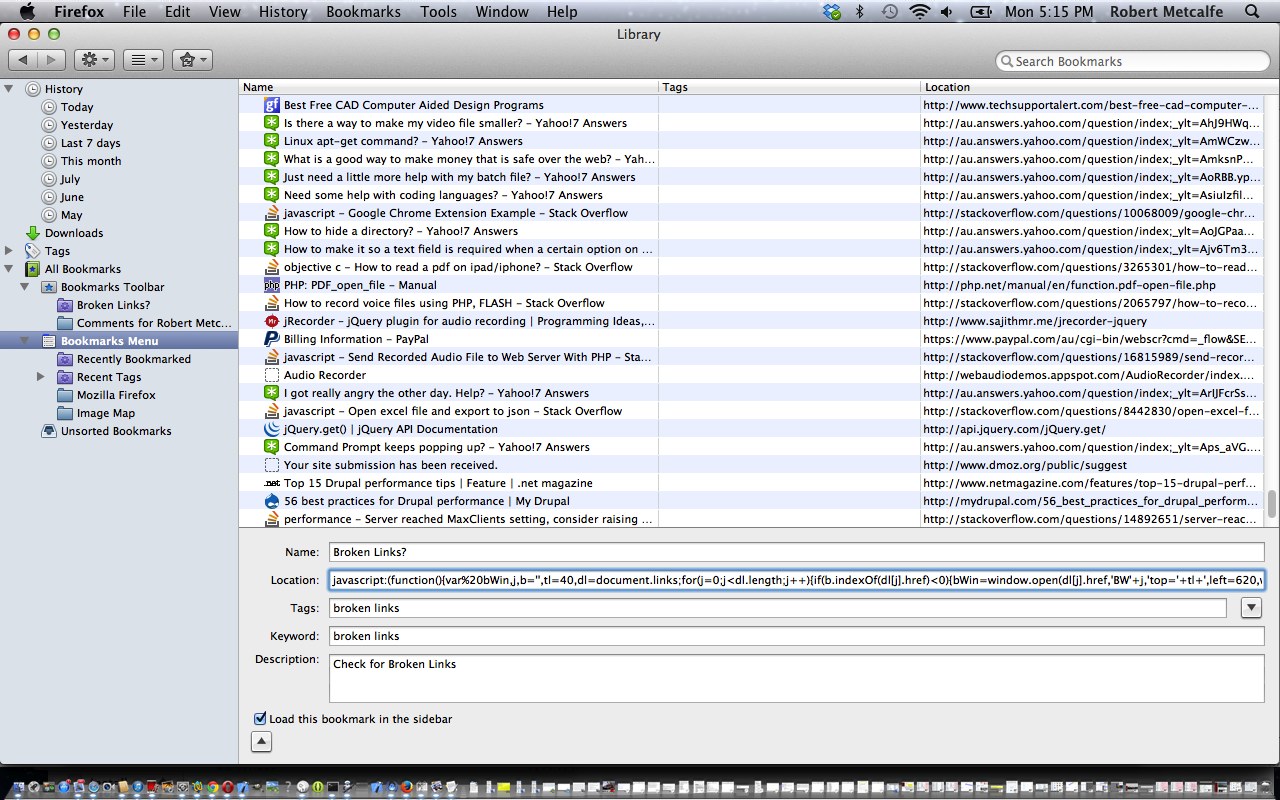Image resolution: width=1280 pixels, height=800 pixels.
Task: Open the History menu
Action: [283, 12]
